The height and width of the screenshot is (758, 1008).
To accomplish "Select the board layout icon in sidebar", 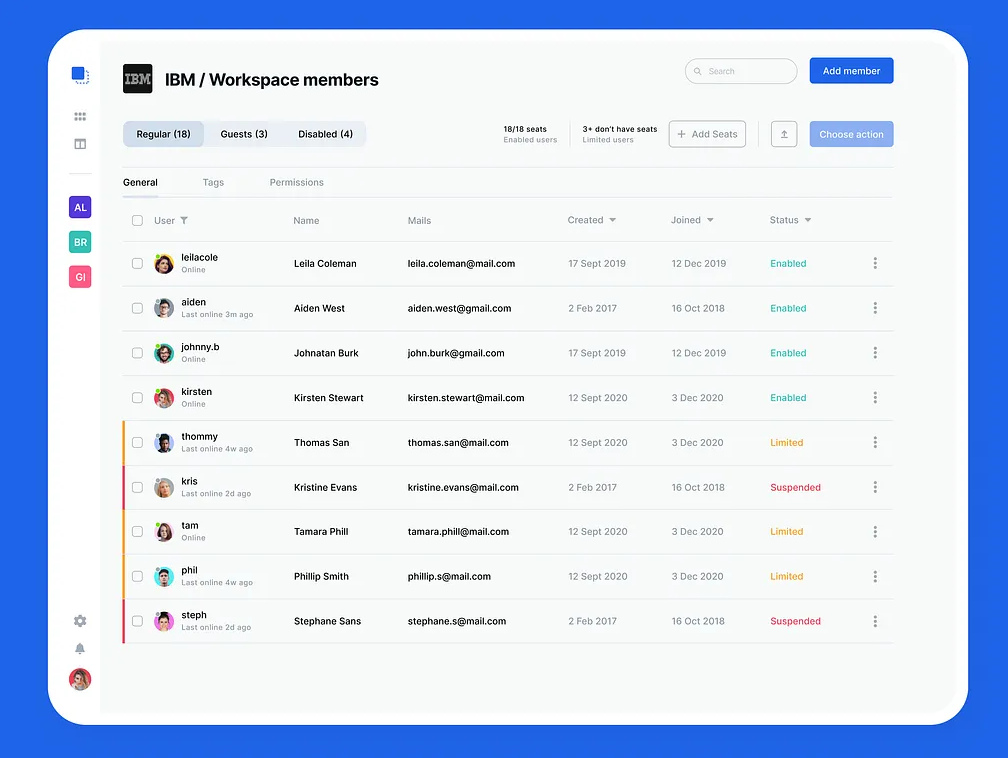I will point(80,143).
